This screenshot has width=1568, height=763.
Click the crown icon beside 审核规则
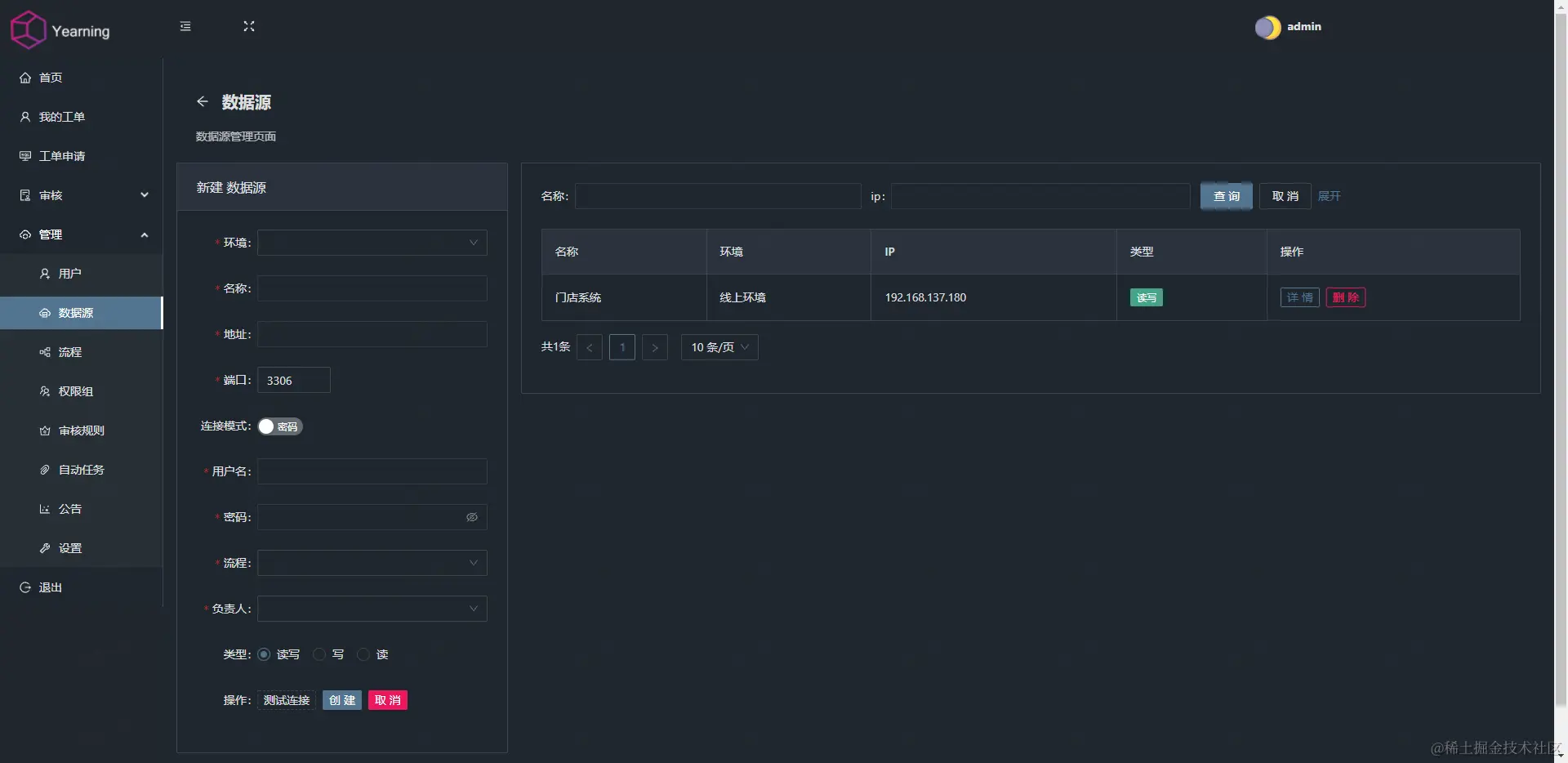pyautogui.click(x=45, y=431)
